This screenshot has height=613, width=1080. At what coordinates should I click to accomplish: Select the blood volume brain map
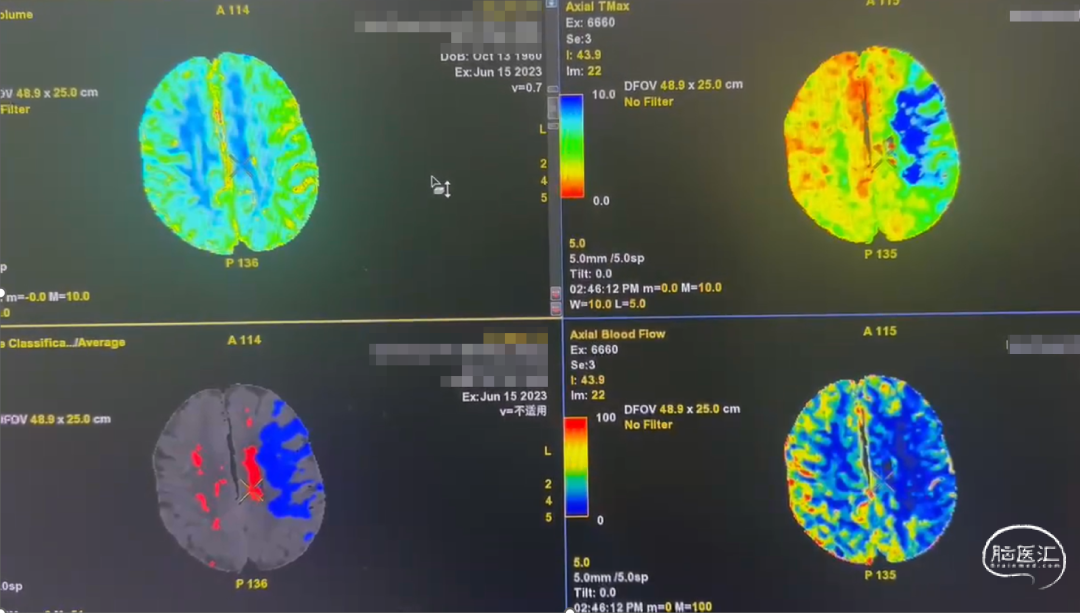coord(230,150)
